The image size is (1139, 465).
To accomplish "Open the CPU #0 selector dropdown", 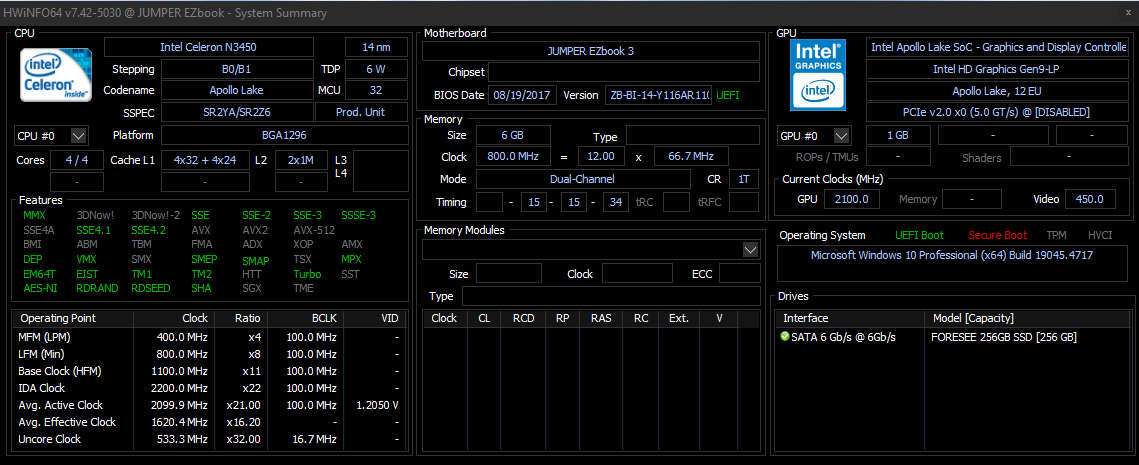I will 79,135.
